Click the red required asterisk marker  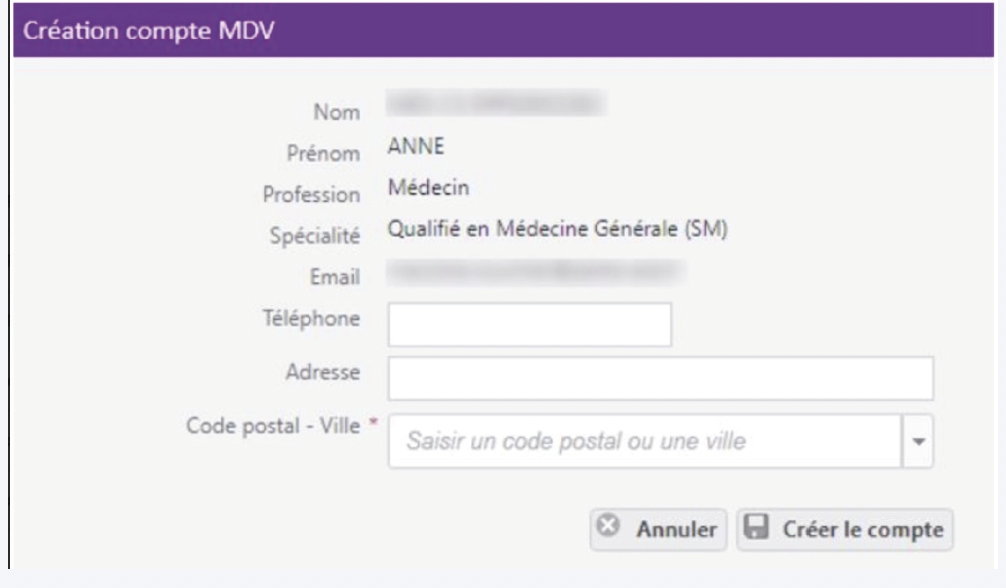click(373, 422)
